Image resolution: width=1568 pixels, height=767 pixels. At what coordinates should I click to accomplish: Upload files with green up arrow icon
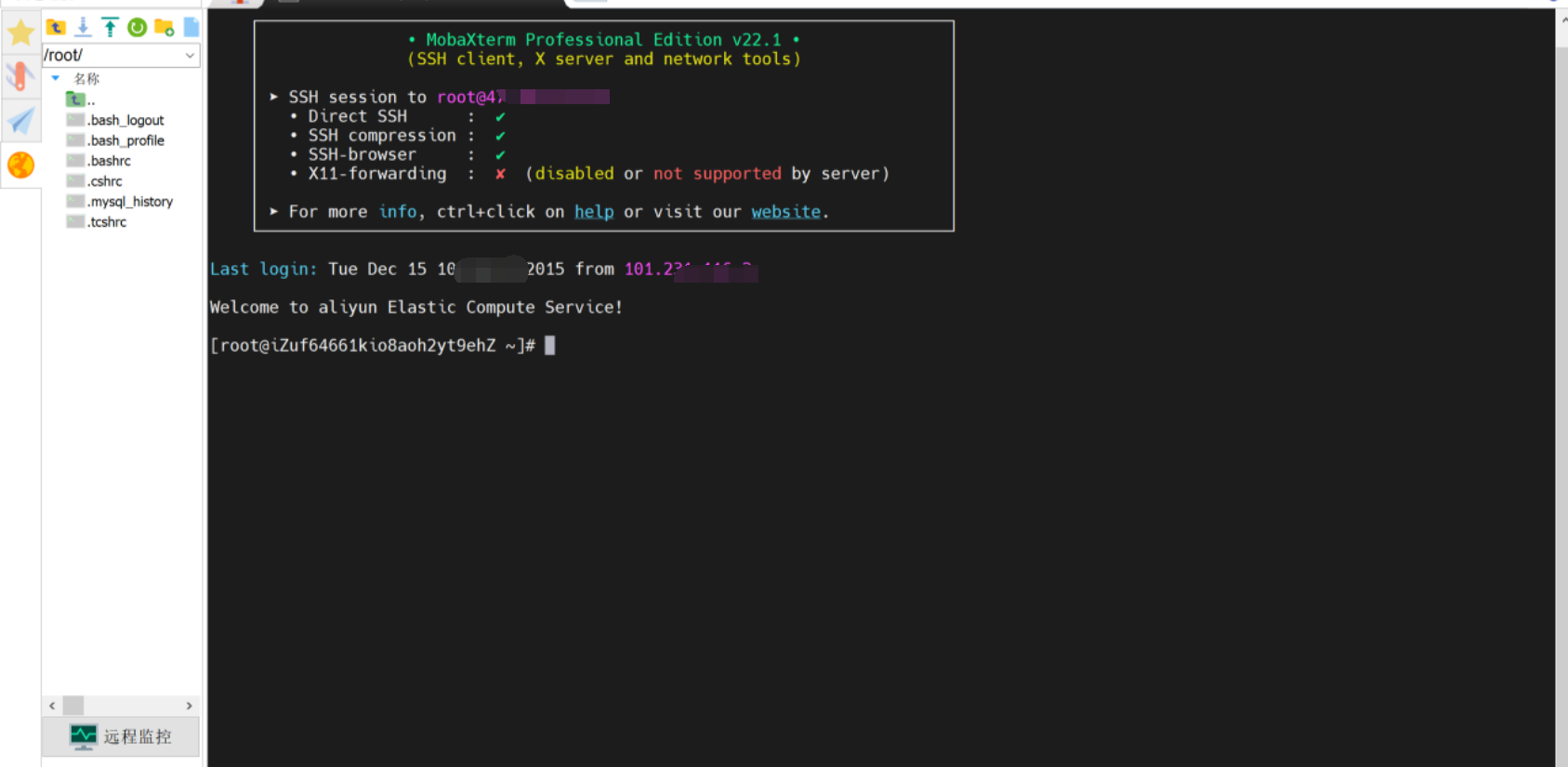[110, 27]
